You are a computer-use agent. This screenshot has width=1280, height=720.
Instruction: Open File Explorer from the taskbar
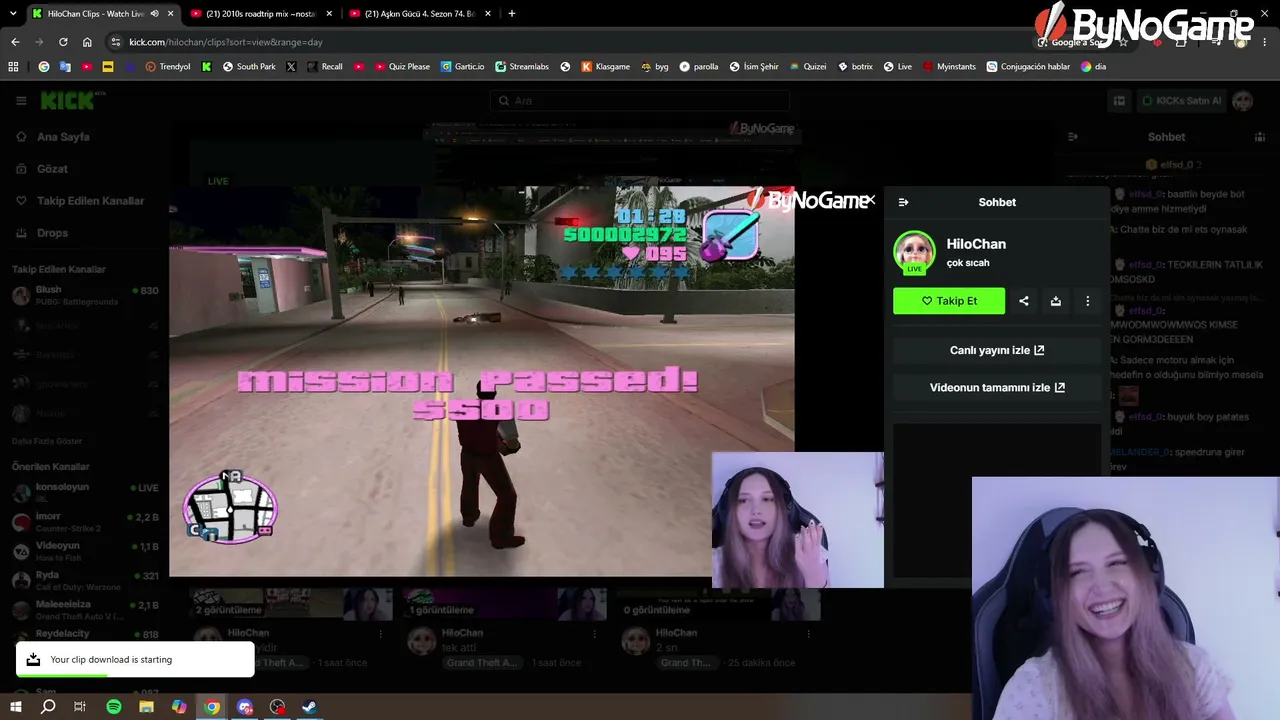point(146,707)
